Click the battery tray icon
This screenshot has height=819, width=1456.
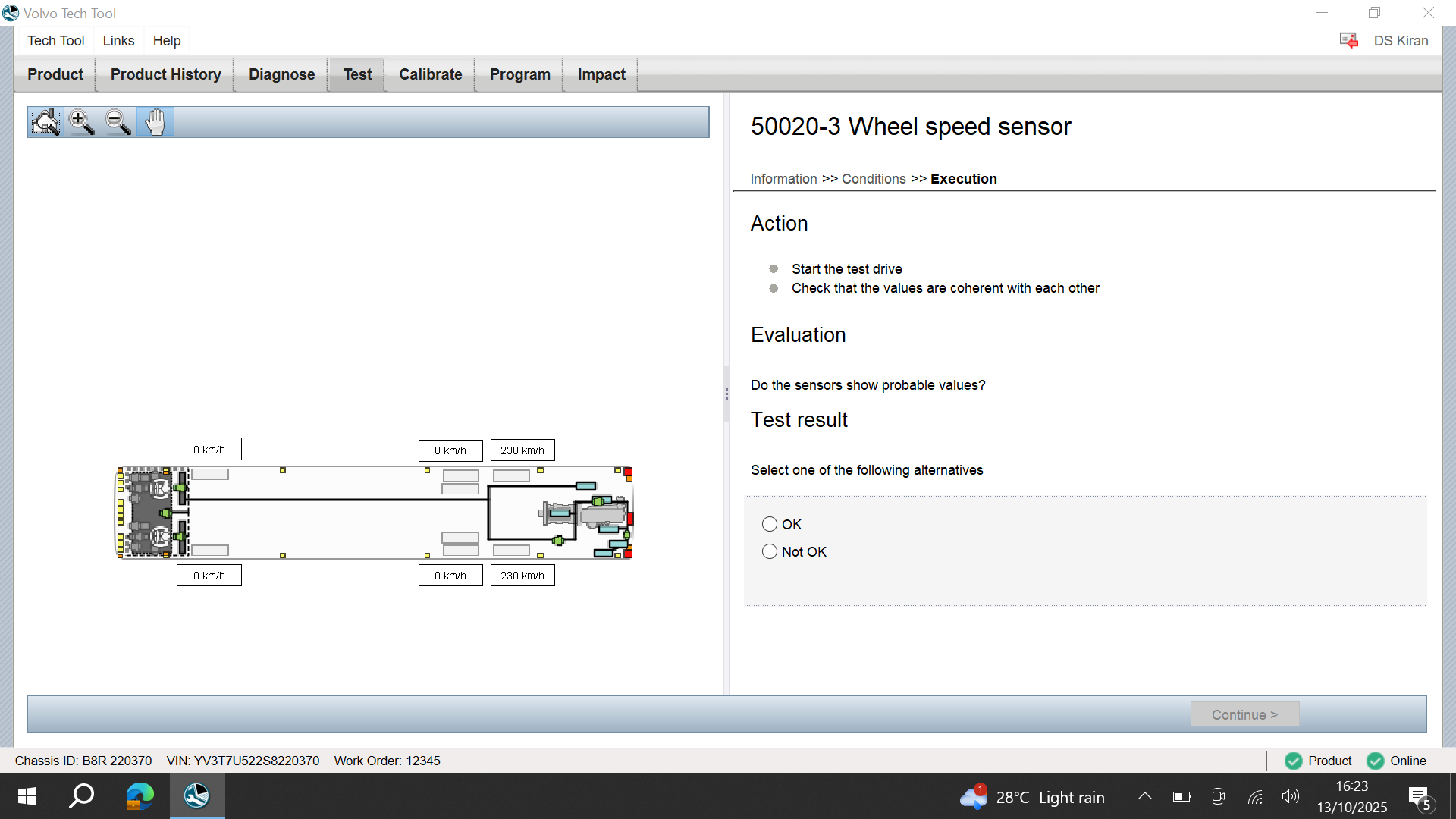point(1181,796)
